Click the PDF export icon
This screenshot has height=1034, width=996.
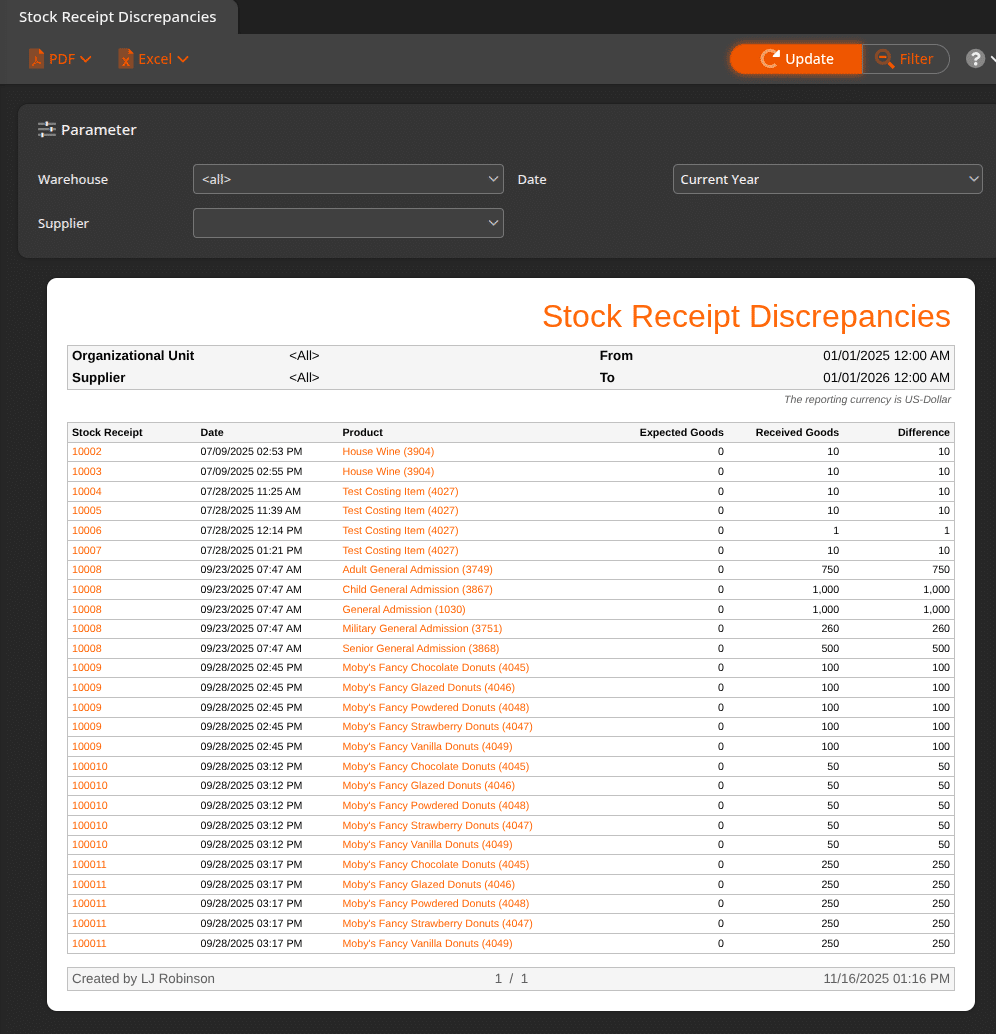37,59
